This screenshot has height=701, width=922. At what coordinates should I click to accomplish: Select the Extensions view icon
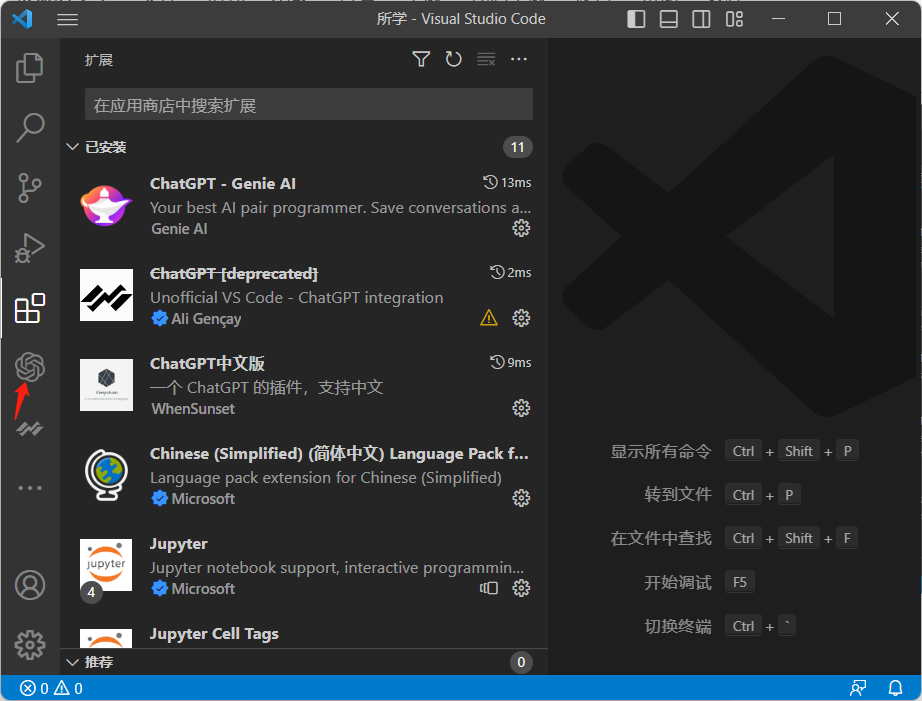click(29, 308)
